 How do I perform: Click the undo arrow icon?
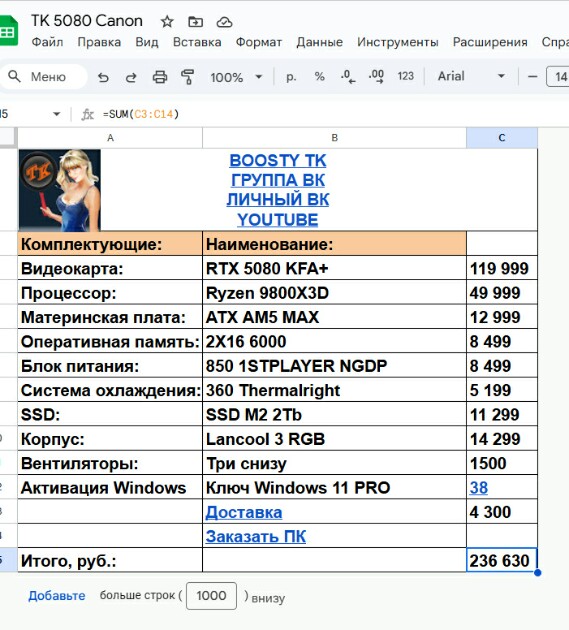[x=103, y=76]
